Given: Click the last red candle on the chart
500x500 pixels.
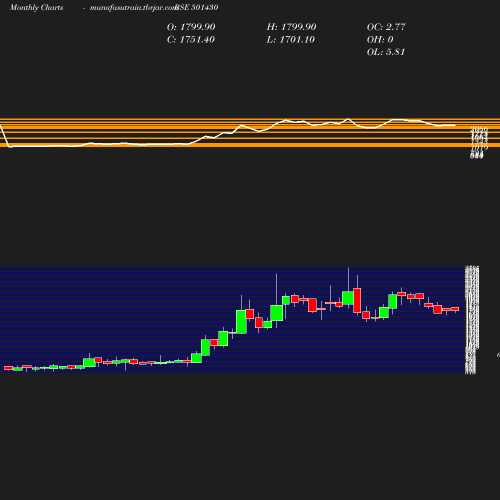Looking at the screenshot, I should pyautogui.click(x=455, y=309).
